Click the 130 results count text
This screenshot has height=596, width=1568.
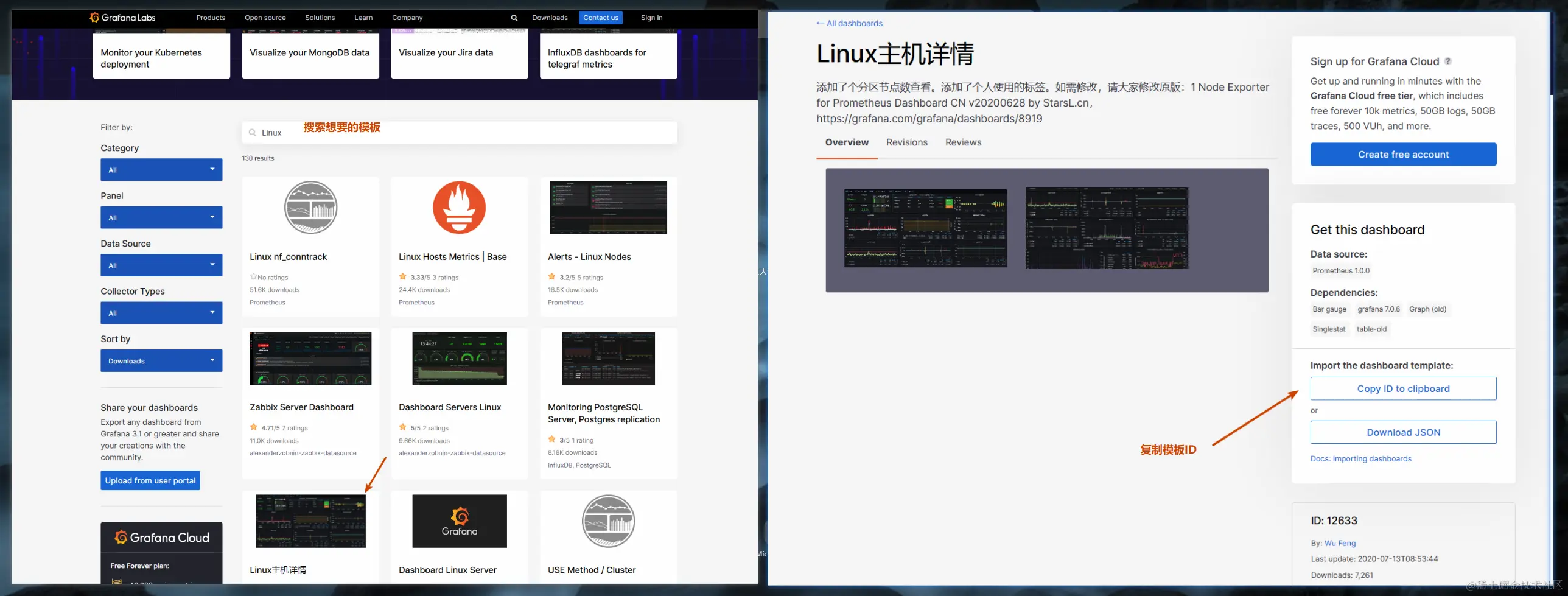click(258, 158)
